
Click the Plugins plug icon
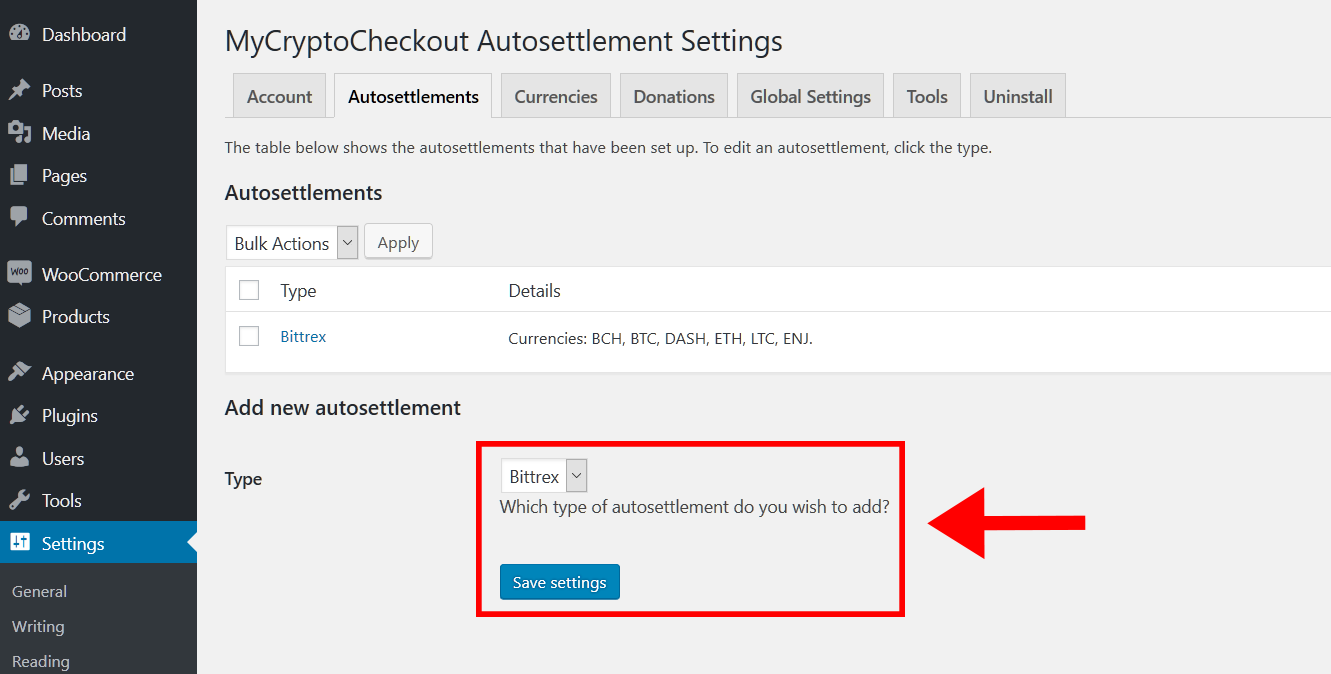coord(19,415)
